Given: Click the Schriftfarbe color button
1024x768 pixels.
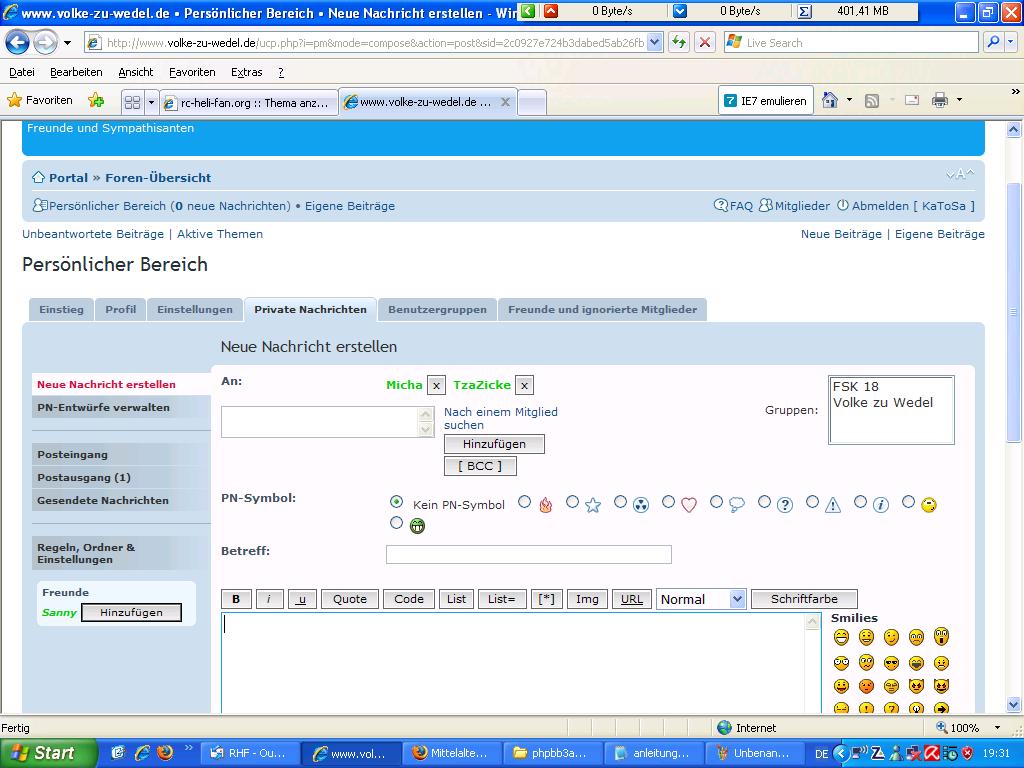Looking at the screenshot, I should coord(804,599).
